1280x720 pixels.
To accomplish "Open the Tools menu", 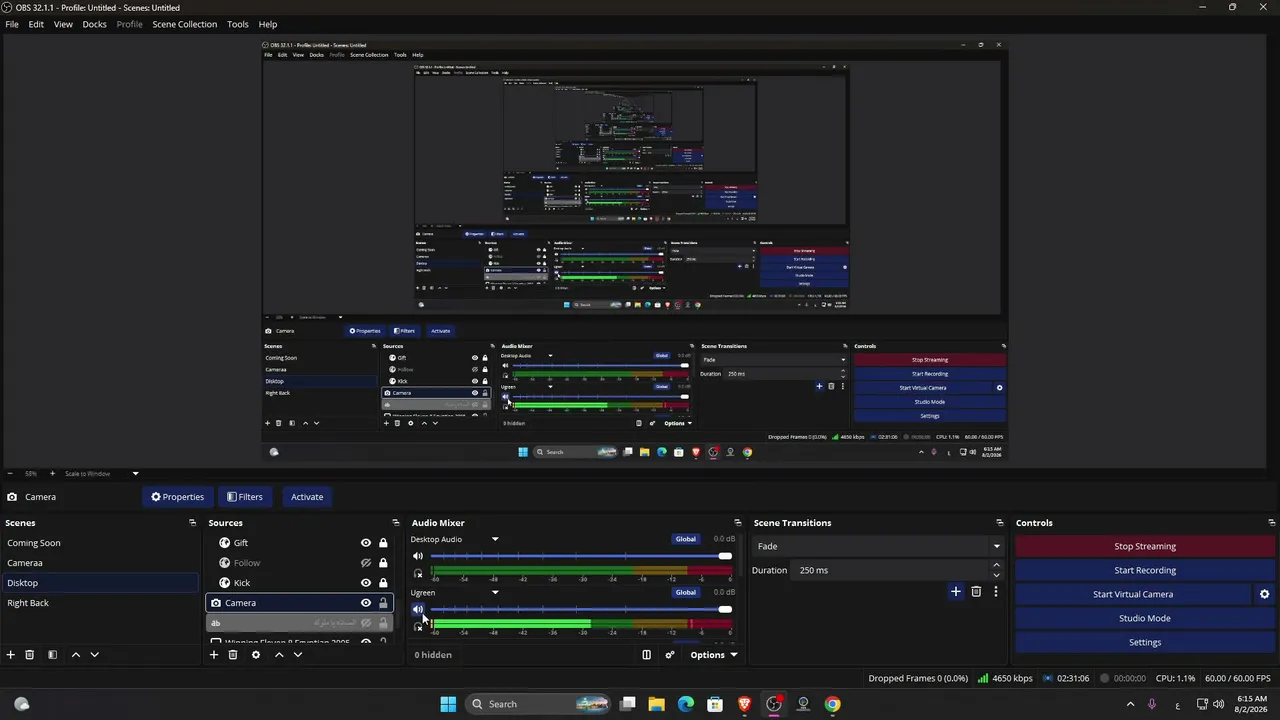I will [x=238, y=24].
